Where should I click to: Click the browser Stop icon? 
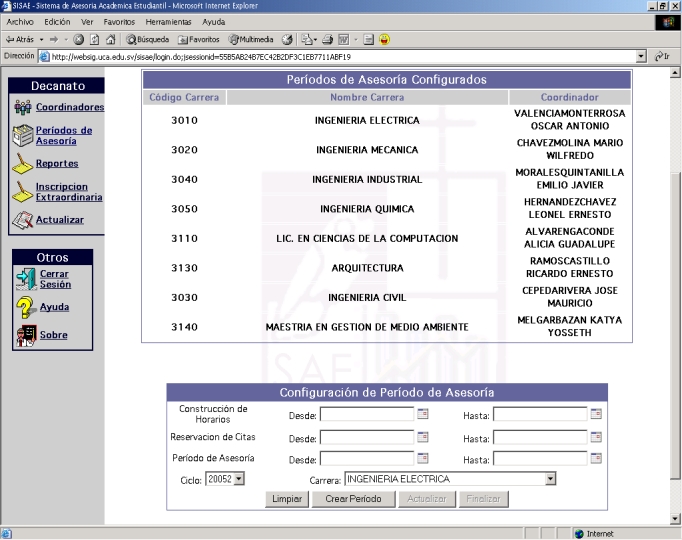coord(78,40)
